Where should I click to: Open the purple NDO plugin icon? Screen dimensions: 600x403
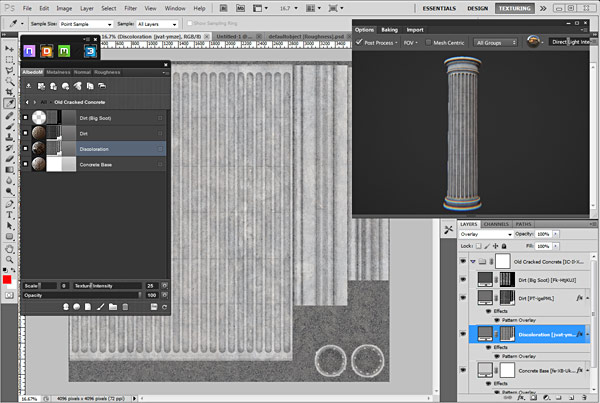click(29, 51)
